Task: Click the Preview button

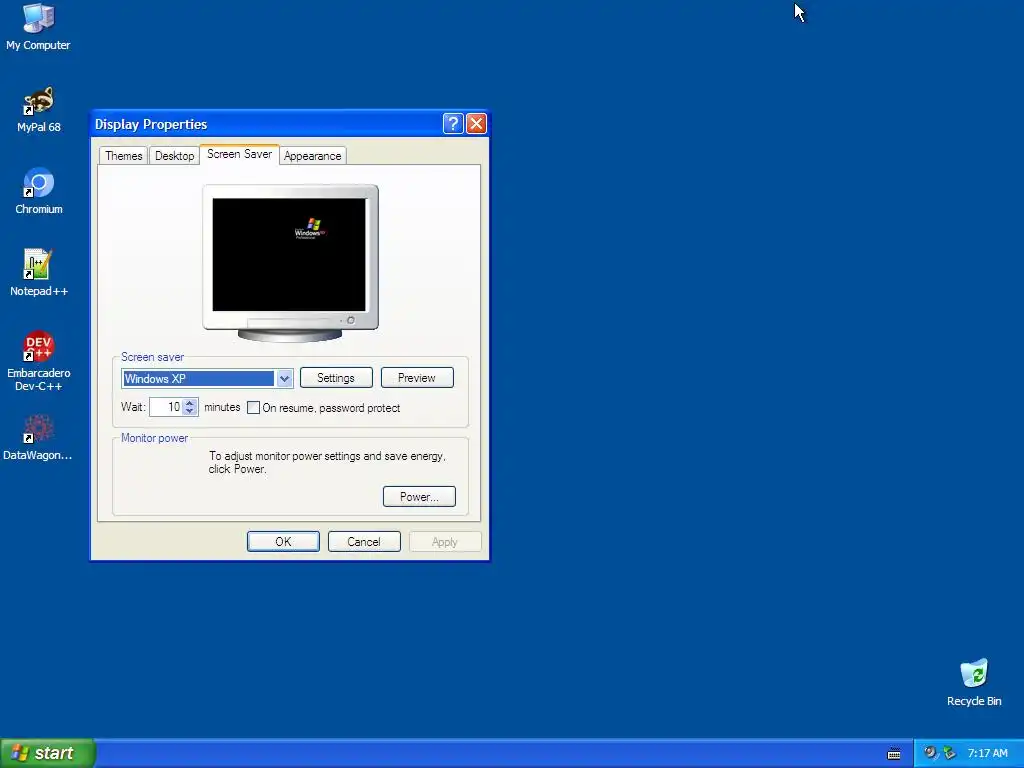Action: click(x=417, y=377)
